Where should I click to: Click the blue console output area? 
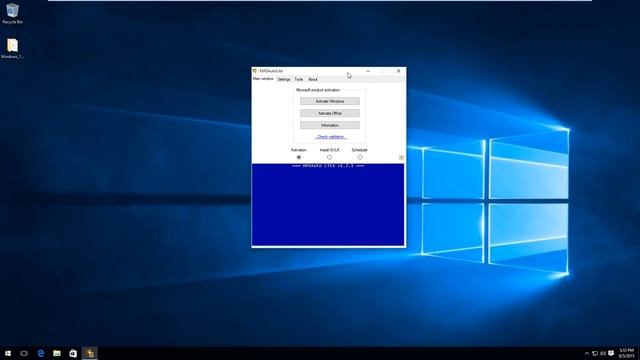coord(328,204)
